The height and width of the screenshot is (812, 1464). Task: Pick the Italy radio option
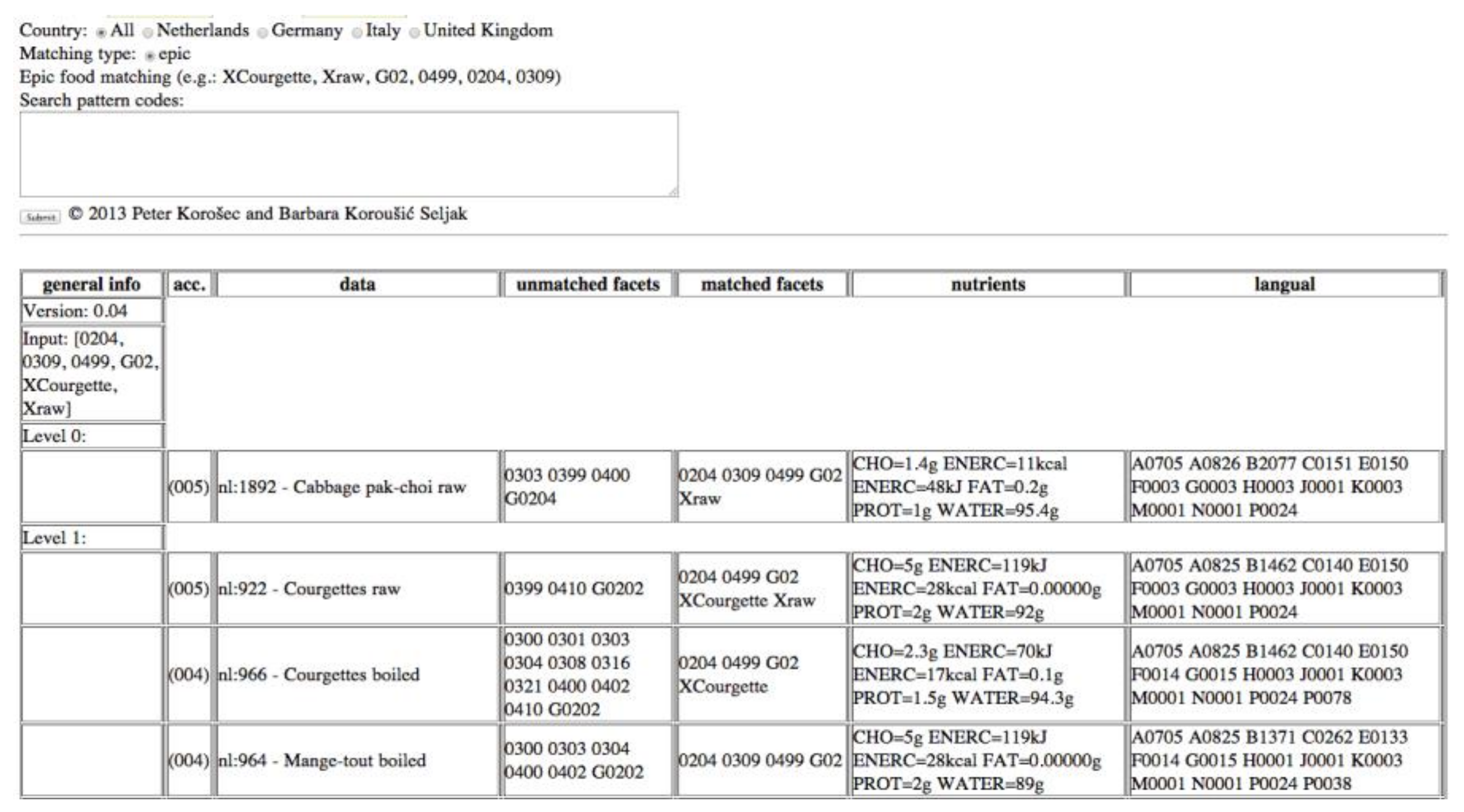point(357,33)
